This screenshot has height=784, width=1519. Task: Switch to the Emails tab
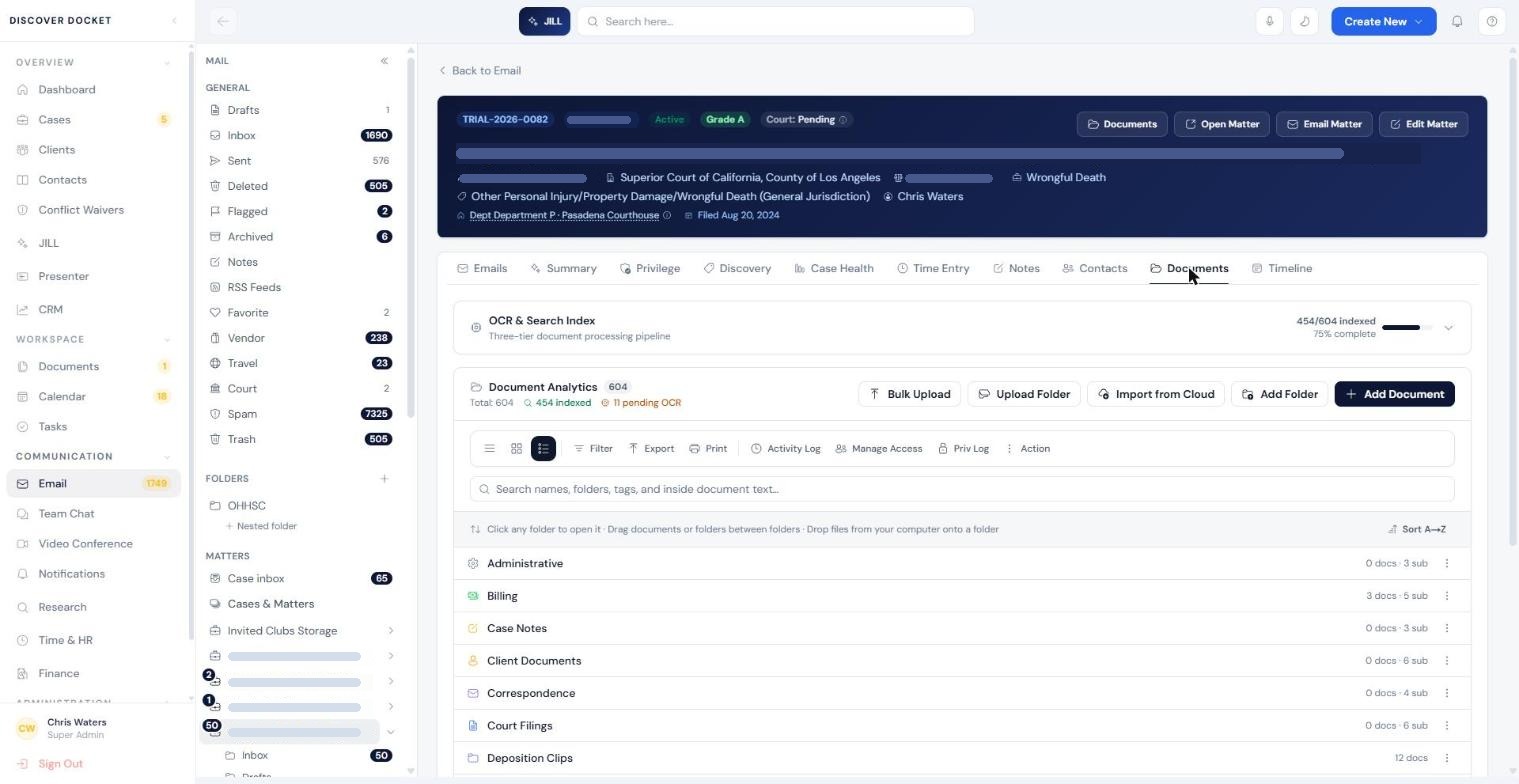[482, 268]
